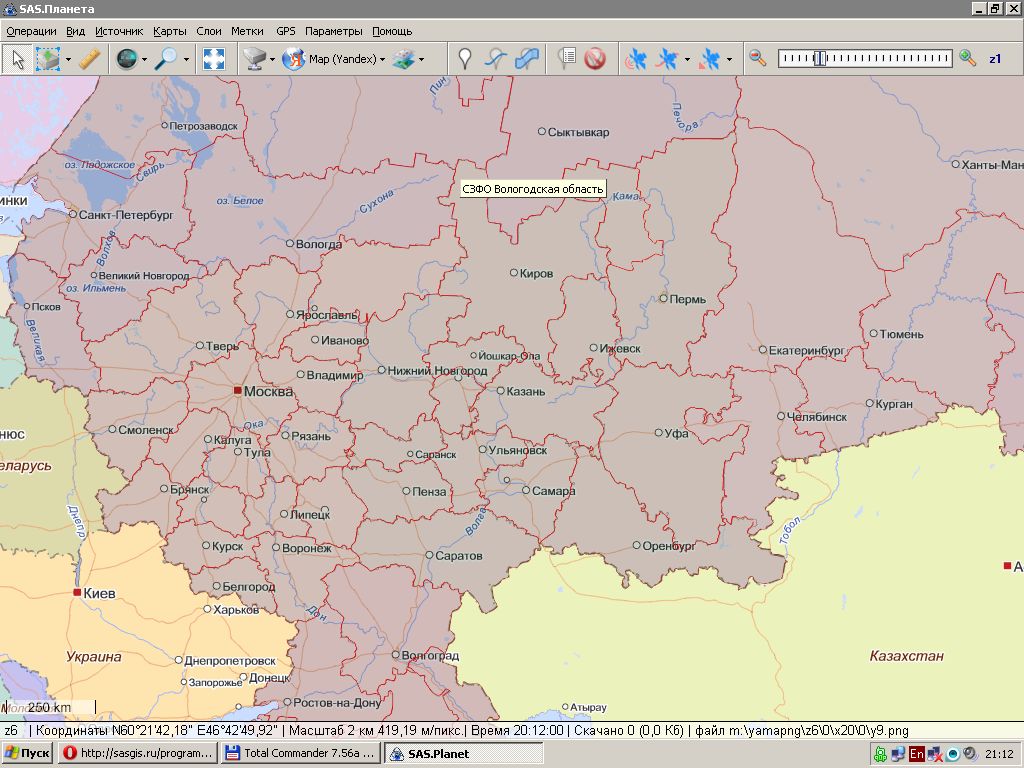Switch to Total Commander taskbar button

pos(300,753)
